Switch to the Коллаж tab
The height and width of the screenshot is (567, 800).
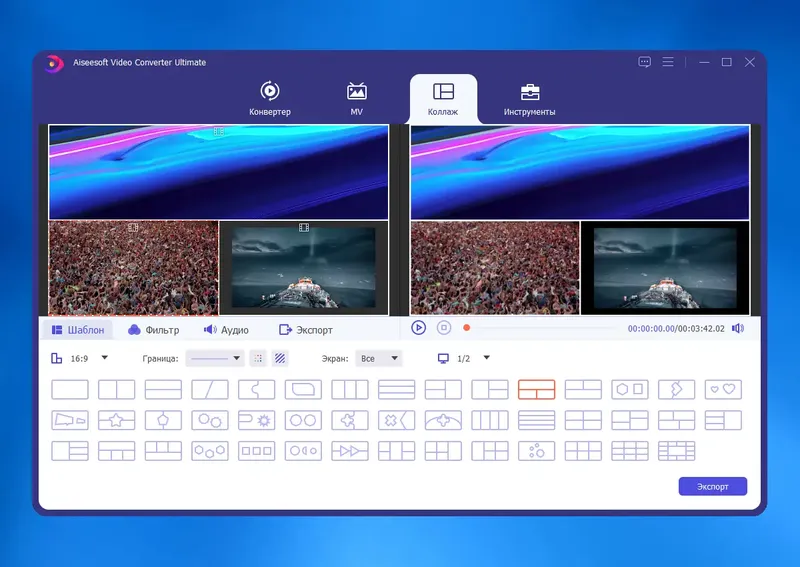[443, 98]
